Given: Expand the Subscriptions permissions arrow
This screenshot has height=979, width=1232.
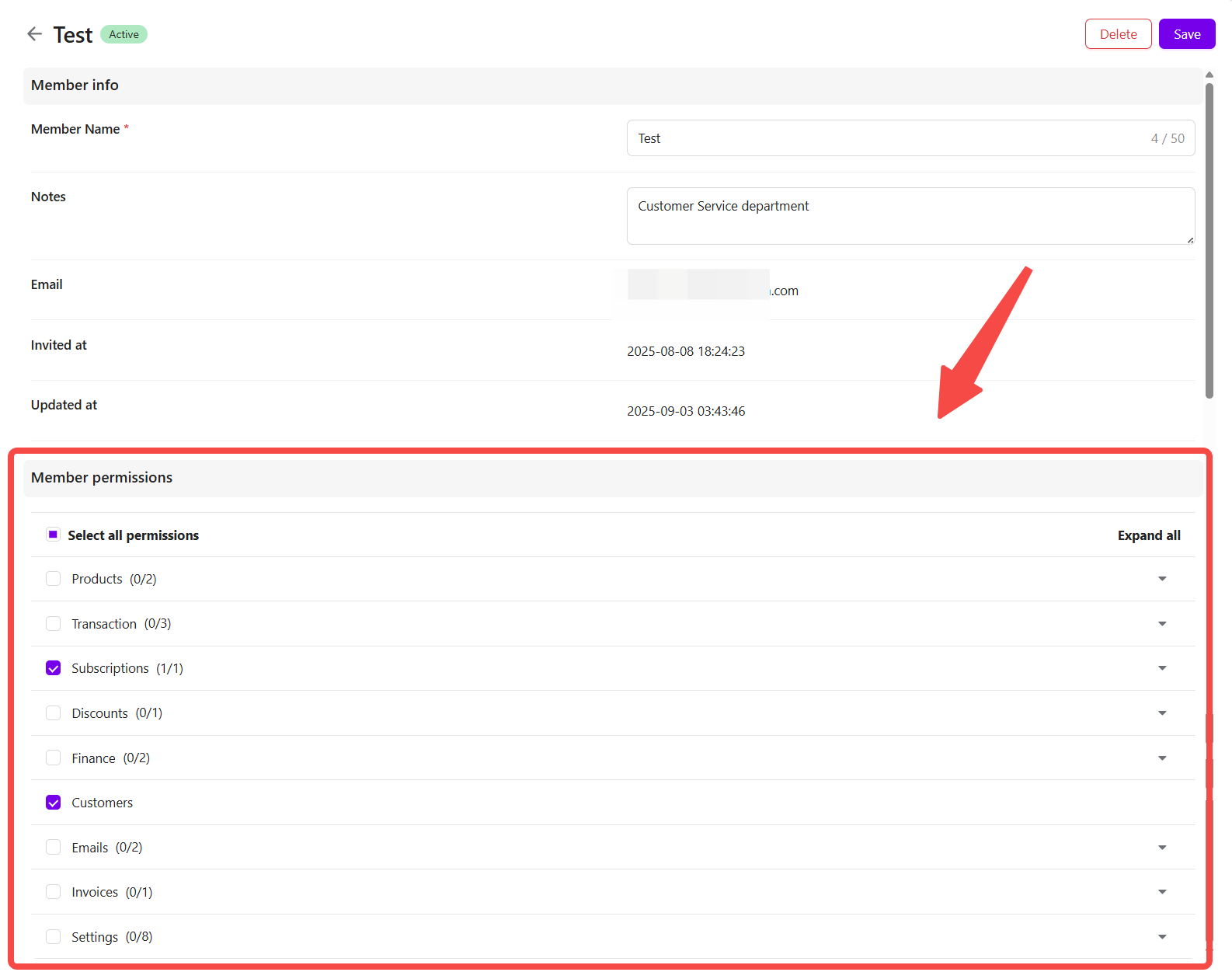Looking at the screenshot, I should coord(1162,668).
